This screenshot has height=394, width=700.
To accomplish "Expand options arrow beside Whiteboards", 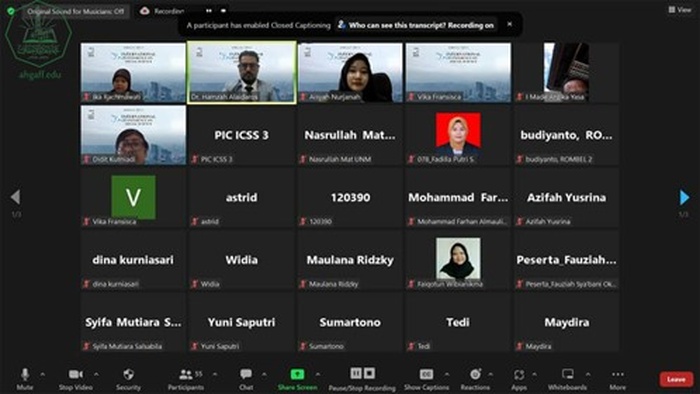I will pos(588,374).
